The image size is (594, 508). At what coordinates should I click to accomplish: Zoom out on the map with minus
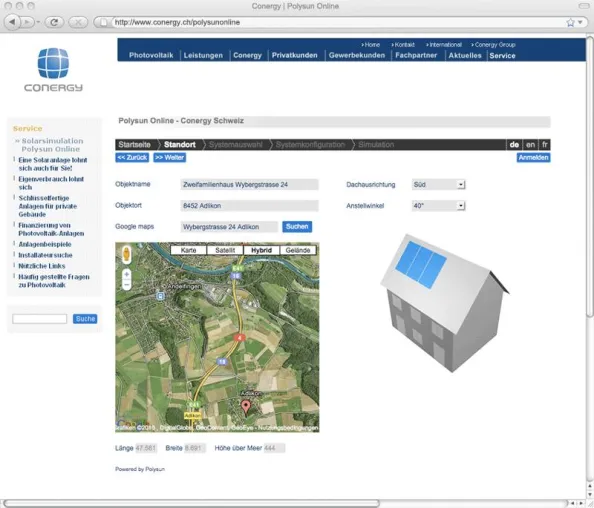click(x=127, y=284)
